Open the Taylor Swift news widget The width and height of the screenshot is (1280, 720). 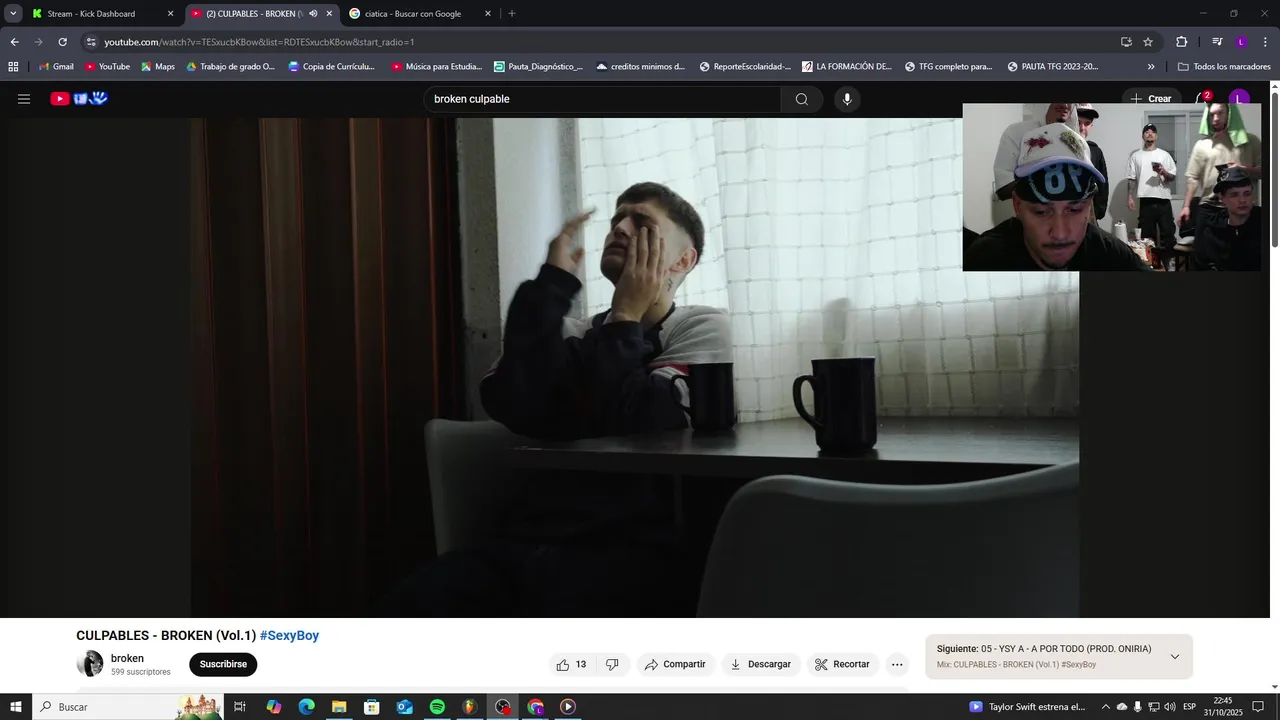1027,707
